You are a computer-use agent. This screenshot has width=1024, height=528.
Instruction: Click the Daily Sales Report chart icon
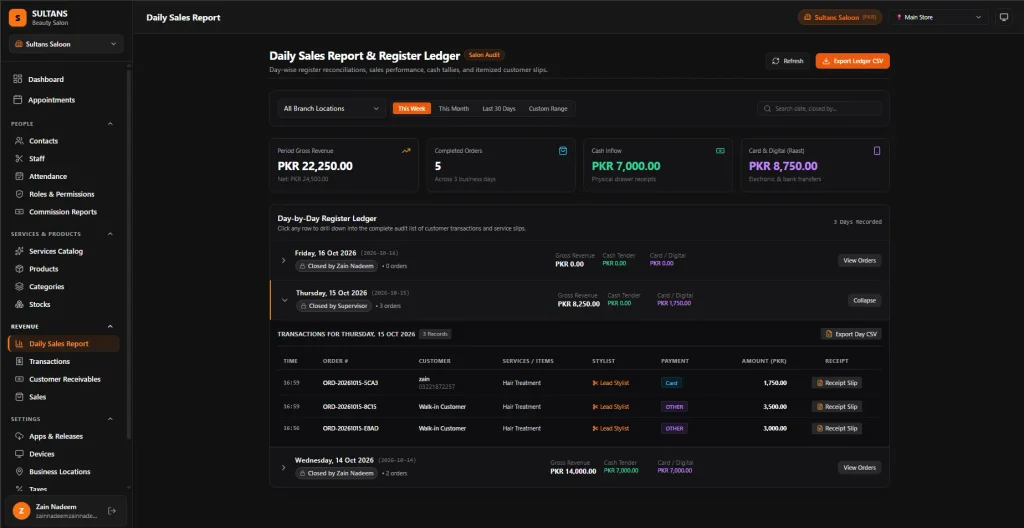click(x=18, y=344)
